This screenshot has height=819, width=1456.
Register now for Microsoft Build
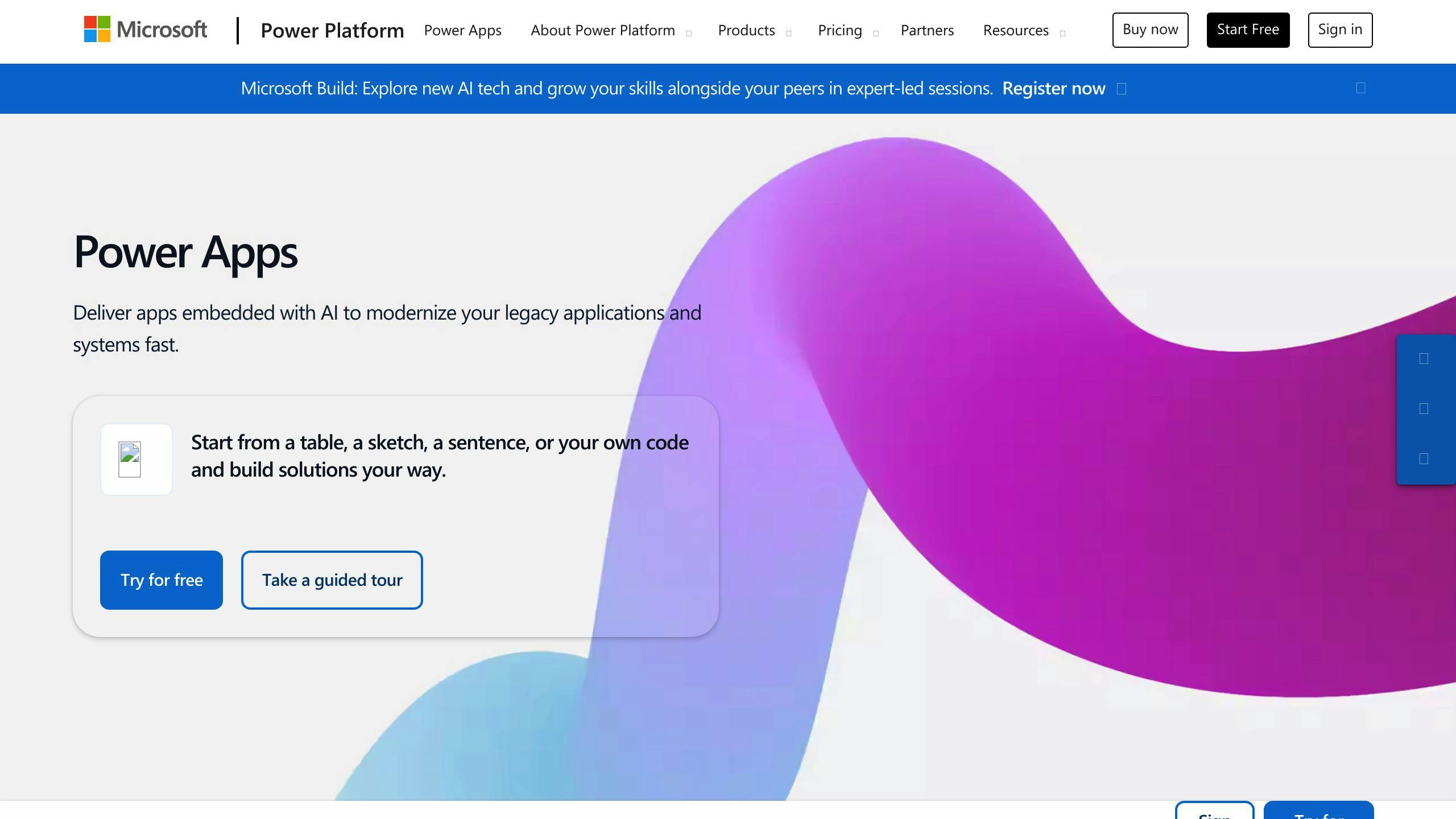coord(1054,88)
